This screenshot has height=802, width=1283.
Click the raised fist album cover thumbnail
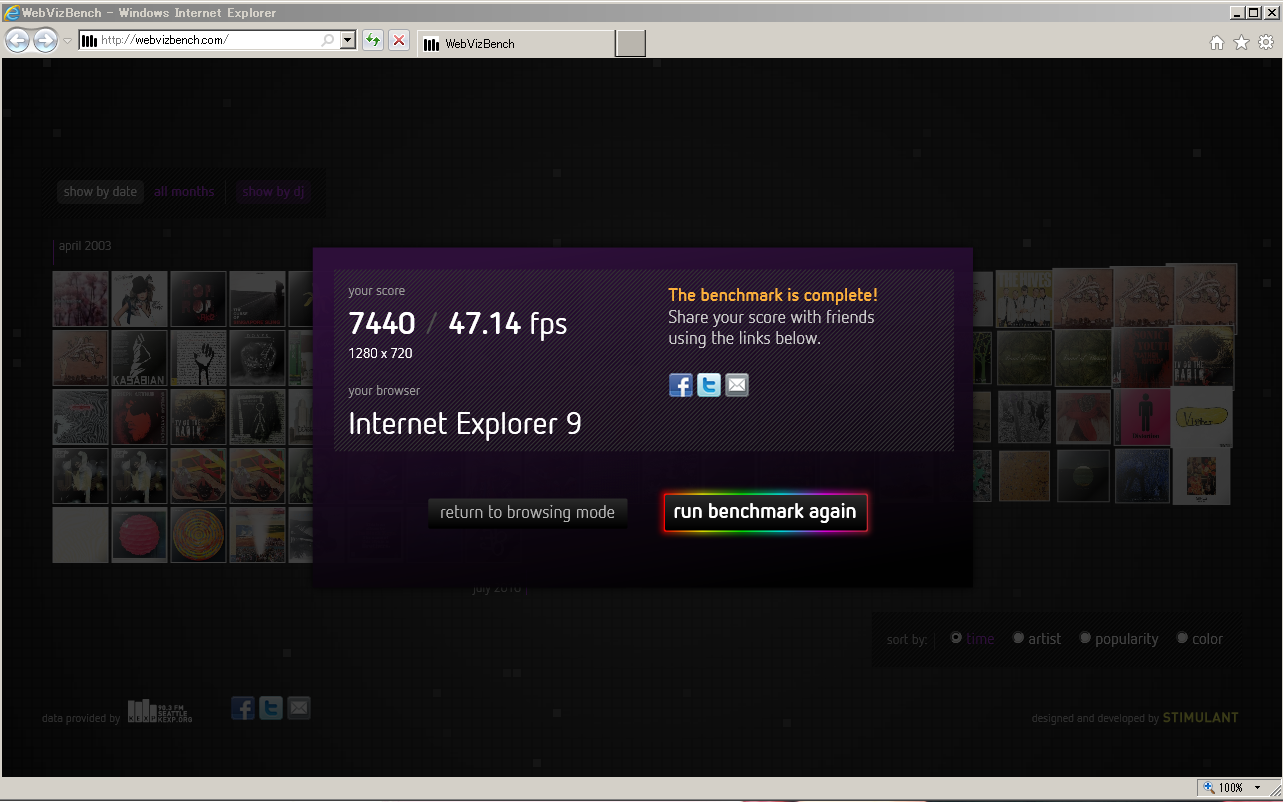pyautogui.click(x=198, y=358)
